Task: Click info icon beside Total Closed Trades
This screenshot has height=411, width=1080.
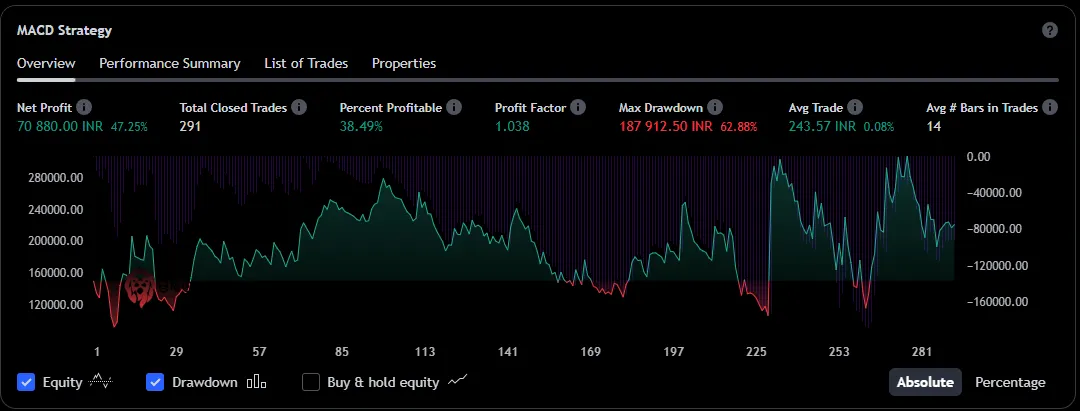Action: click(x=299, y=107)
